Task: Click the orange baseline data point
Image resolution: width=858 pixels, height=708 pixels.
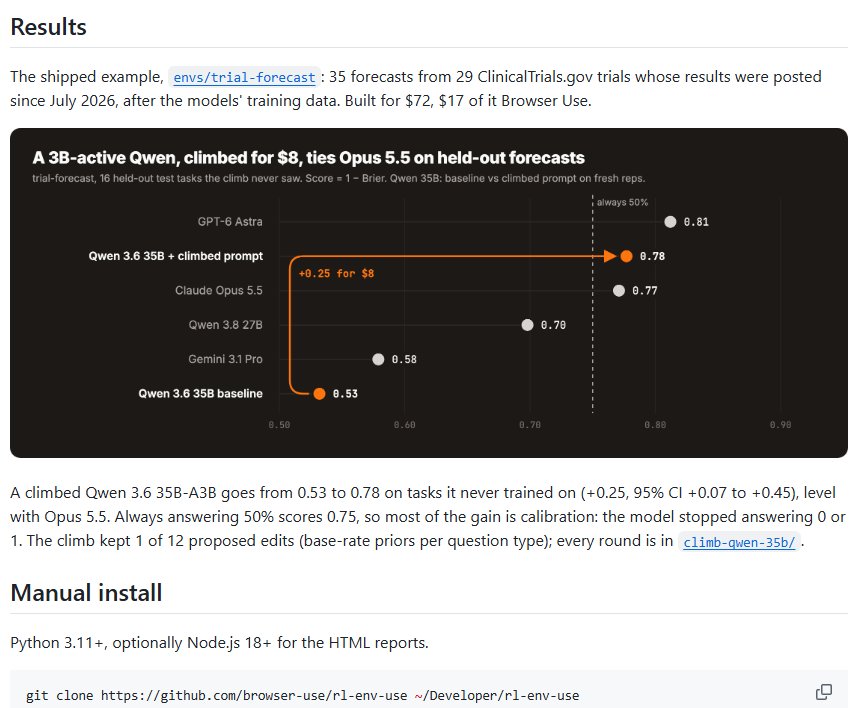Action: coord(320,394)
